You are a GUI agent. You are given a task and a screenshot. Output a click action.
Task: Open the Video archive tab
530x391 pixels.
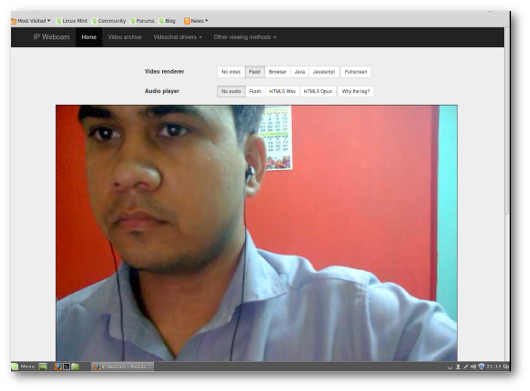[125, 37]
